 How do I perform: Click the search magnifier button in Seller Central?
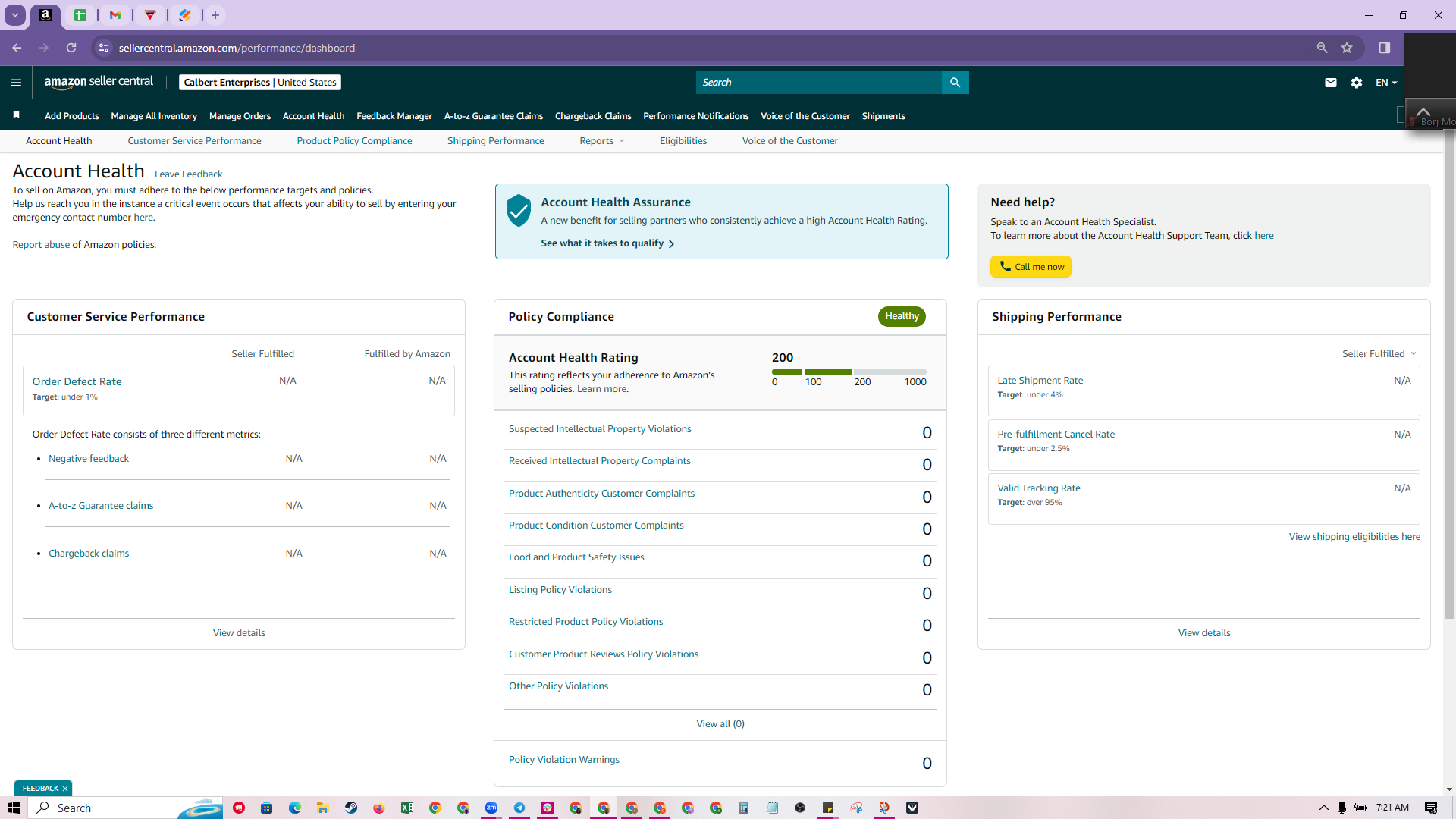point(955,83)
